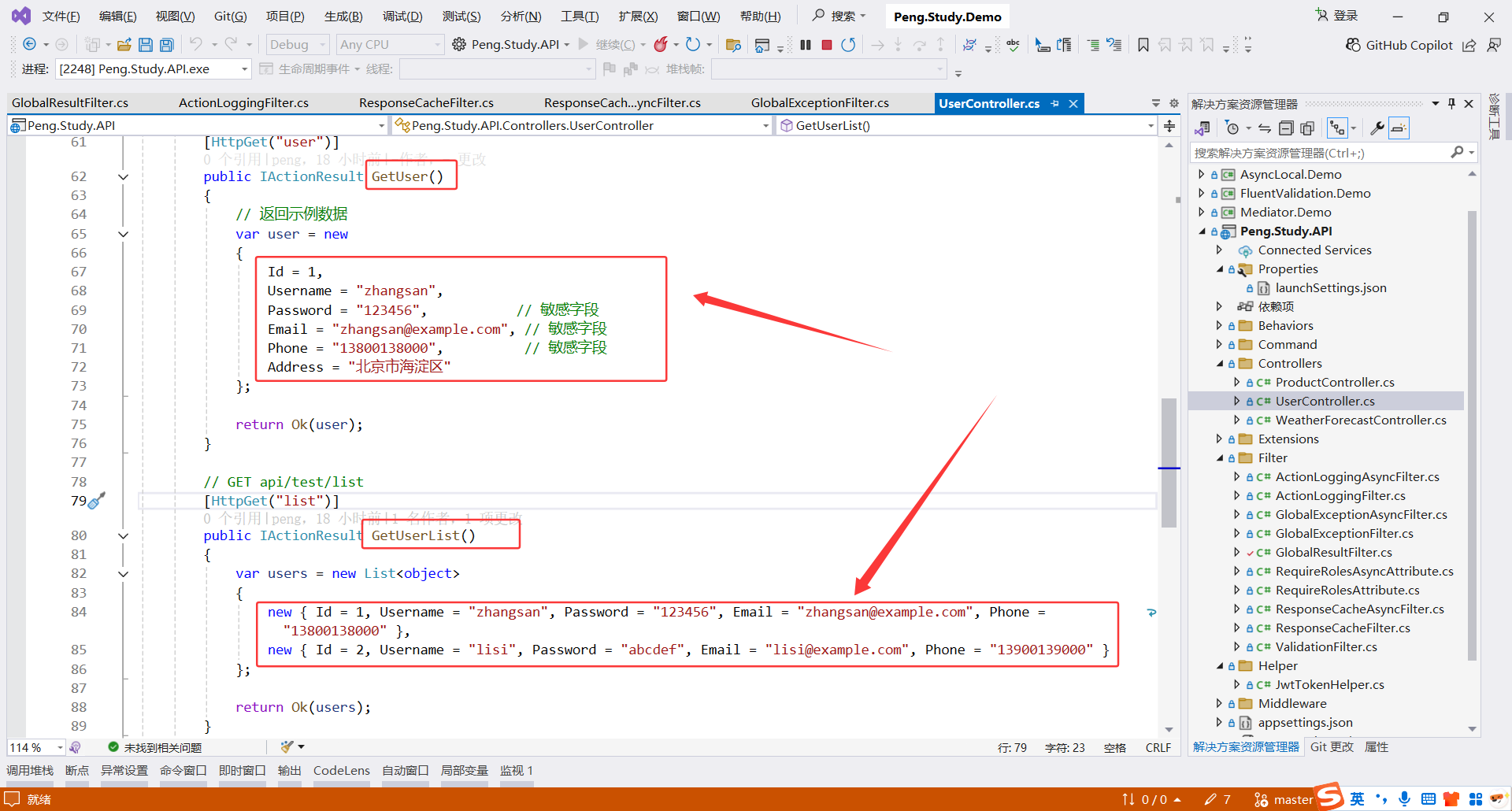
Task: Open the 断点 breakpoints window
Action: [x=77, y=771]
